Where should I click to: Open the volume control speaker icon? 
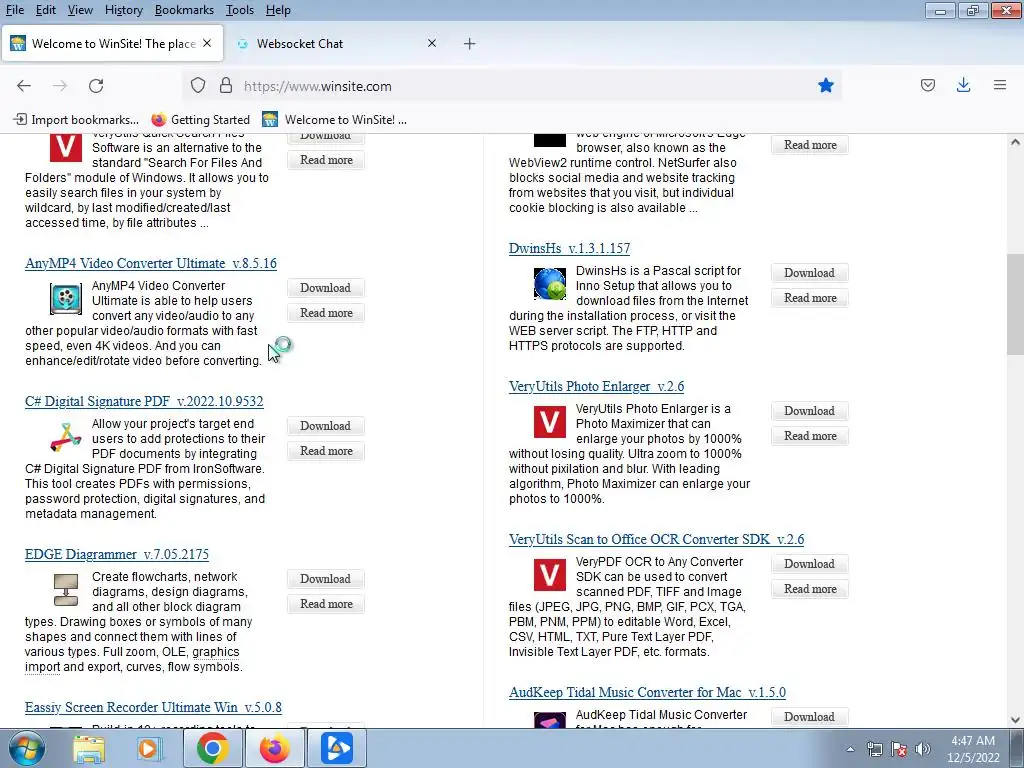tap(923, 749)
